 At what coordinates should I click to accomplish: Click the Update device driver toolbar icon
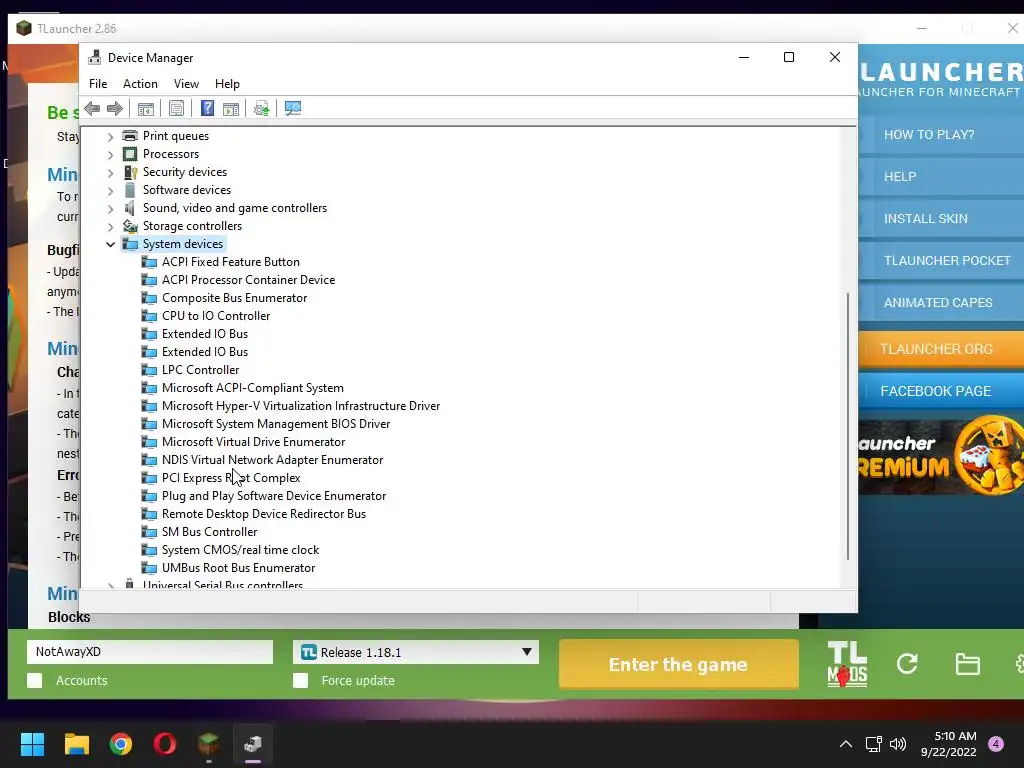(261, 108)
